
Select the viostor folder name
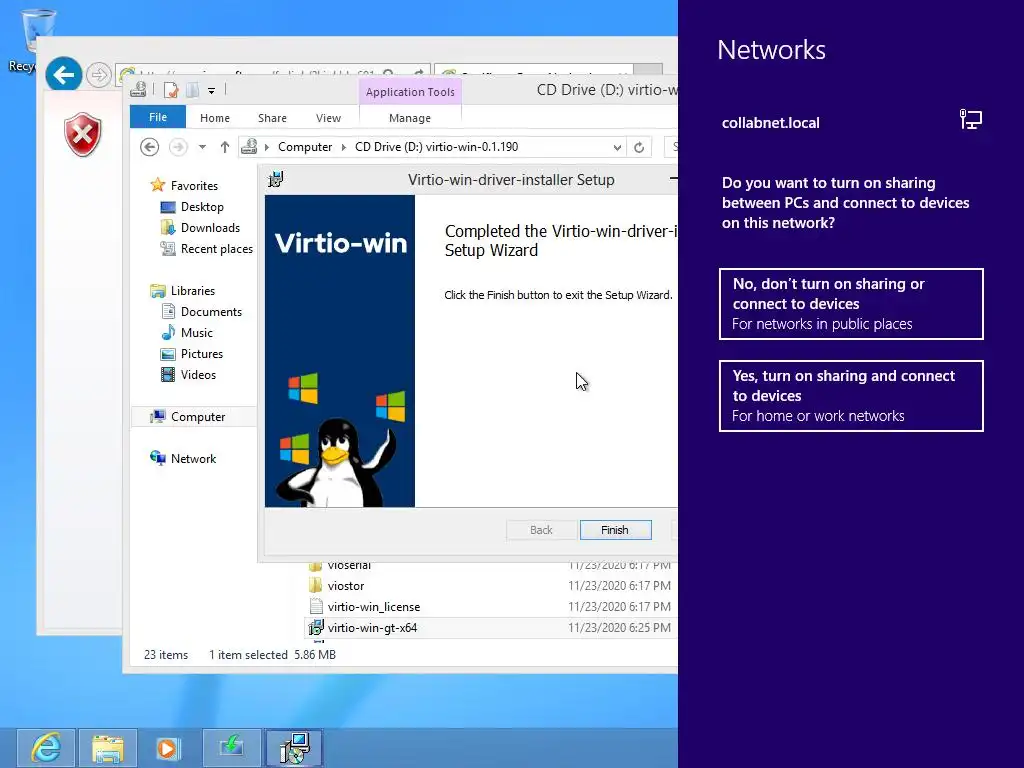345,586
